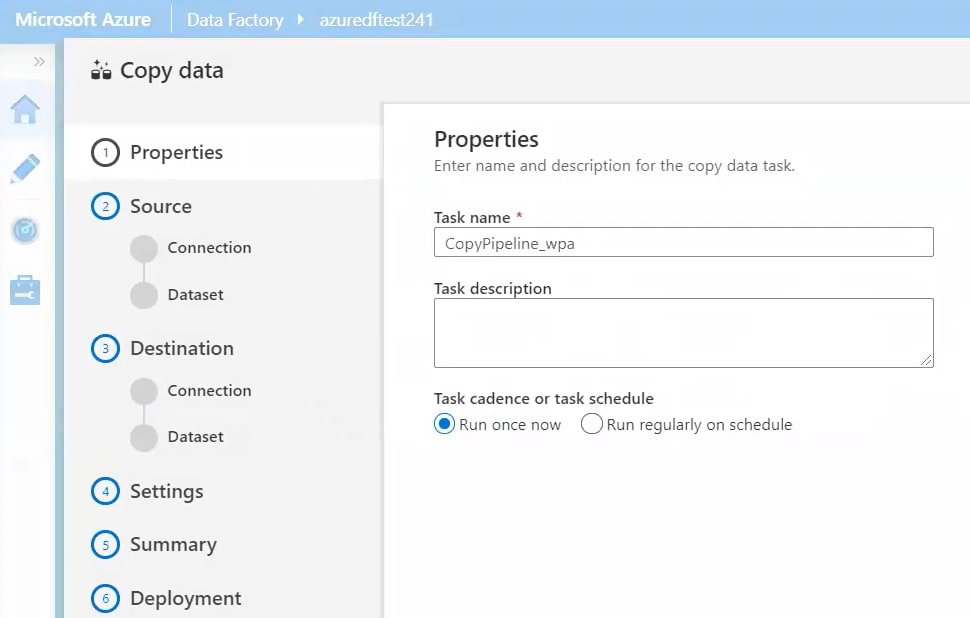The image size is (970, 618).
Task: Open the Home icon in sidebar
Action: point(25,109)
